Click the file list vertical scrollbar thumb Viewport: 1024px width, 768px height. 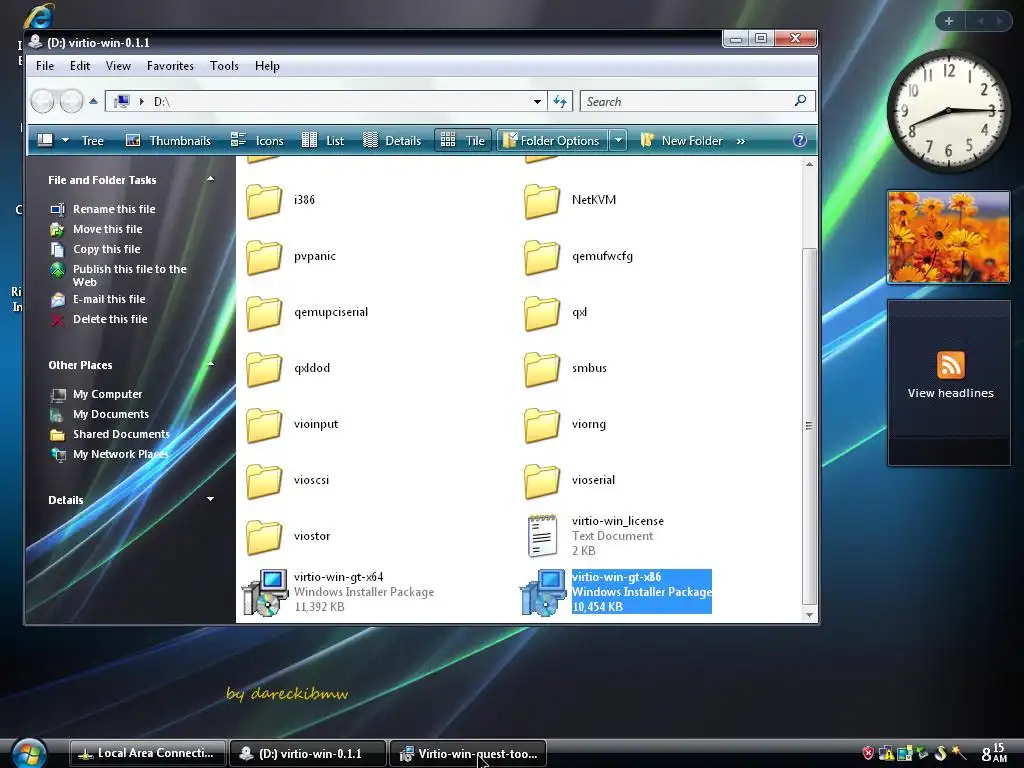(809, 426)
